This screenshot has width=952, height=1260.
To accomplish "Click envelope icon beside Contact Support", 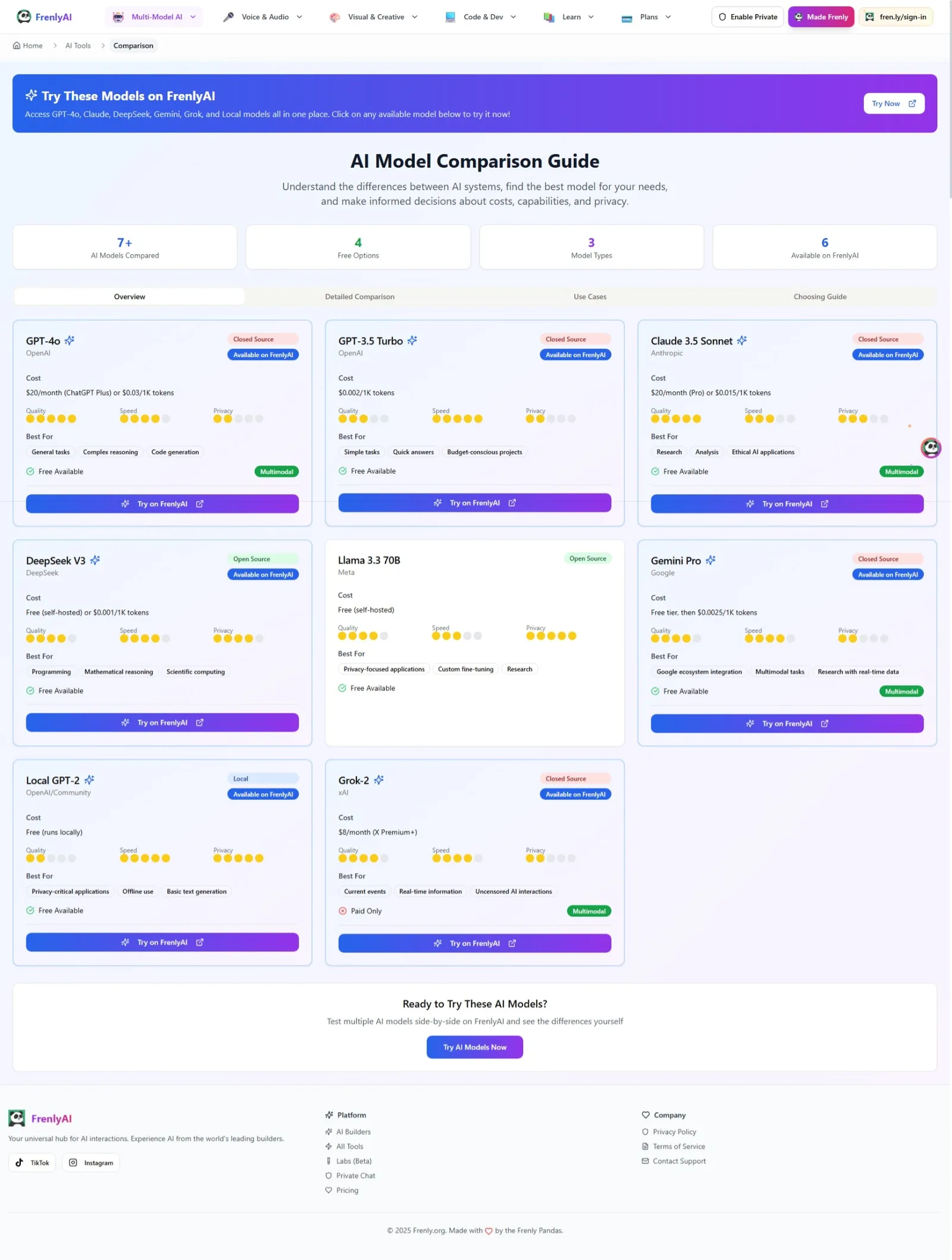I will pos(645,1161).
